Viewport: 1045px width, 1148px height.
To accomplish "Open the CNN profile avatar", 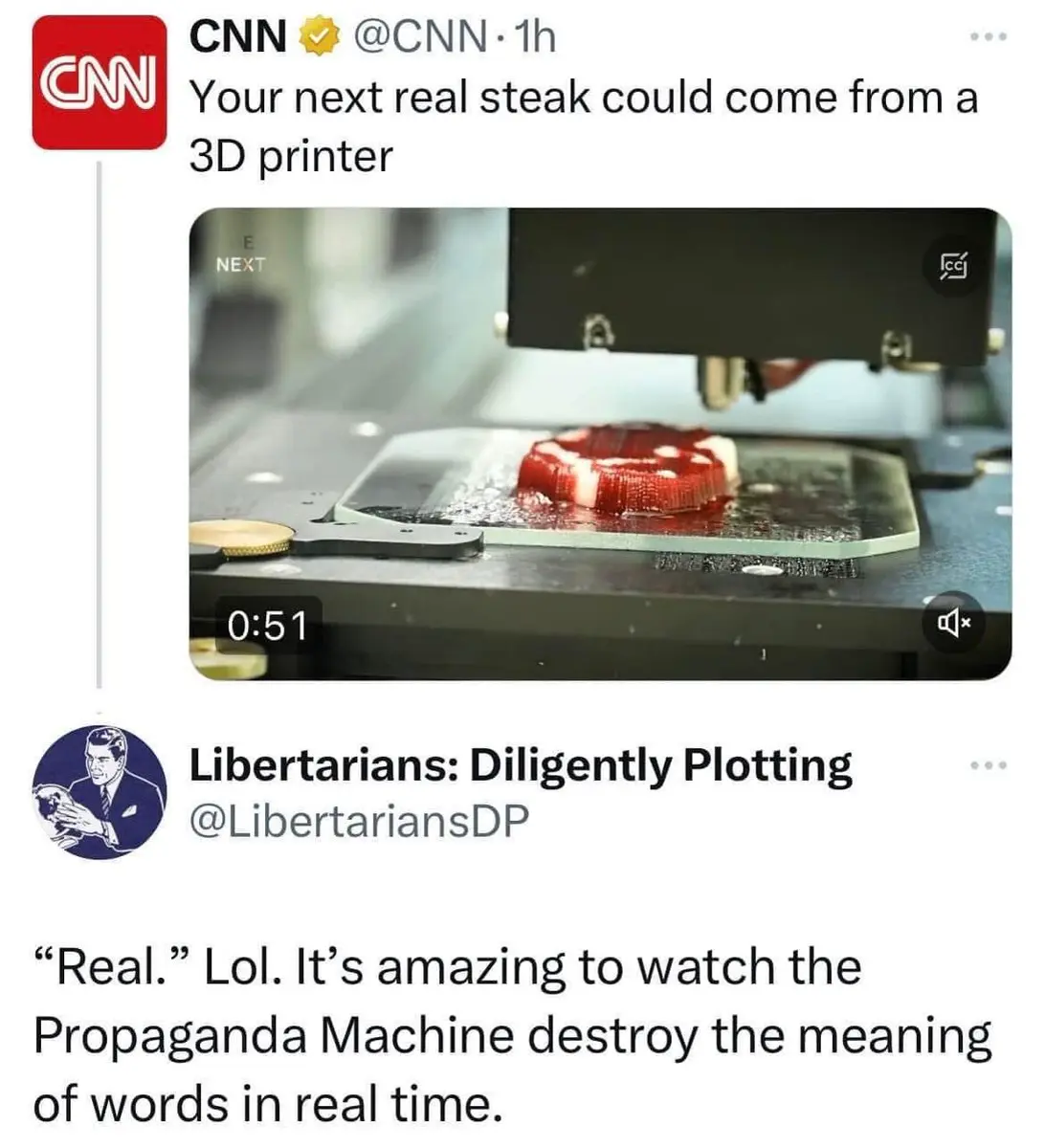I will pyautogui.click(x=99, y=83).
